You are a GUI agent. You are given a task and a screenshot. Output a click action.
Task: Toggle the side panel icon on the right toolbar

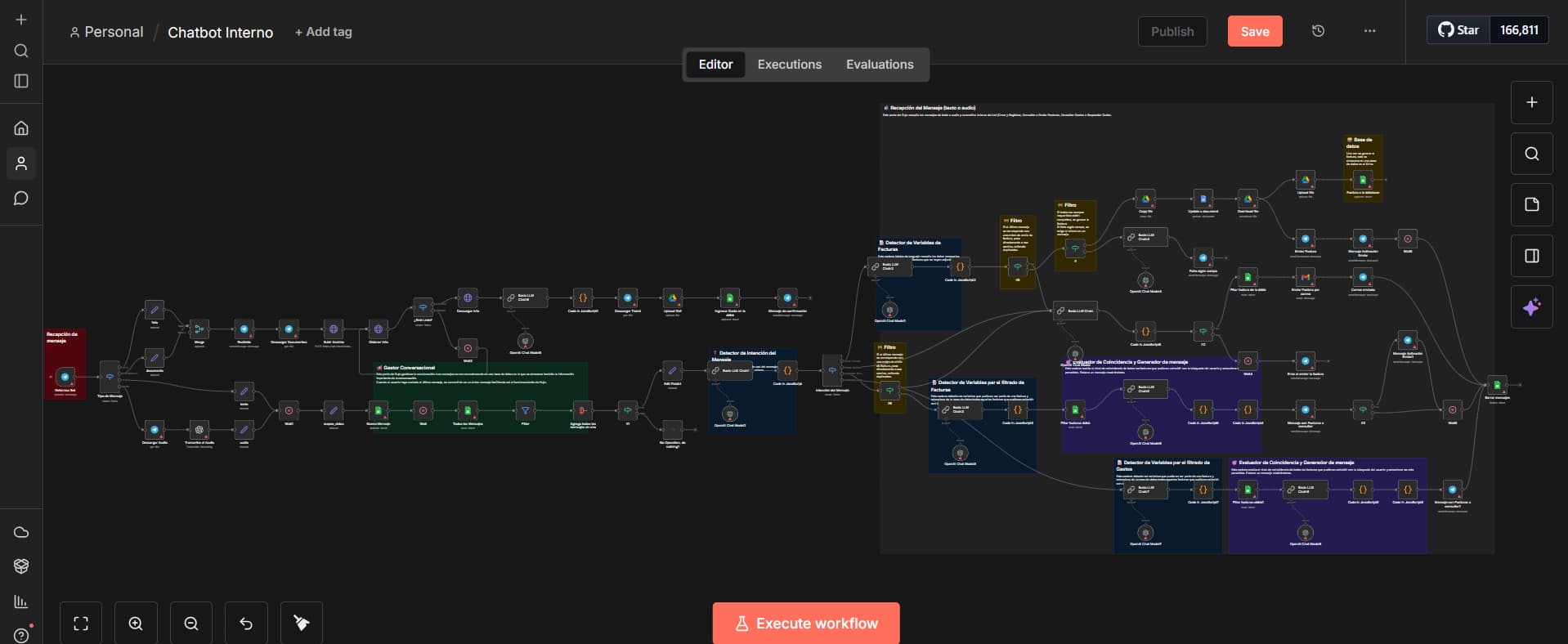click(1532, 256)
